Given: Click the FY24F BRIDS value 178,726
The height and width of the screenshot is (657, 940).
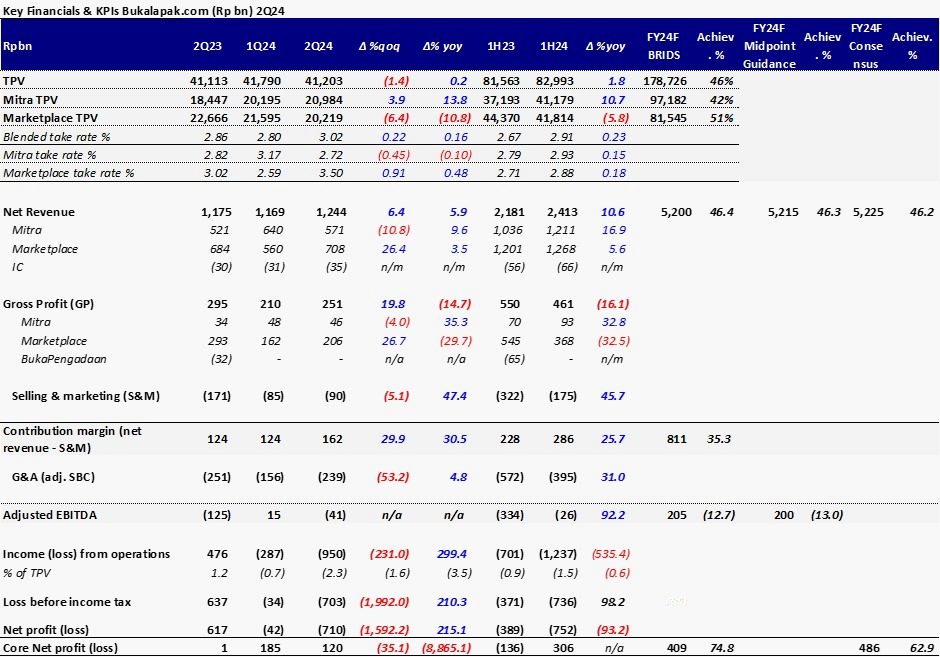Looking at the screenshot, I should (x=665, y=81).
